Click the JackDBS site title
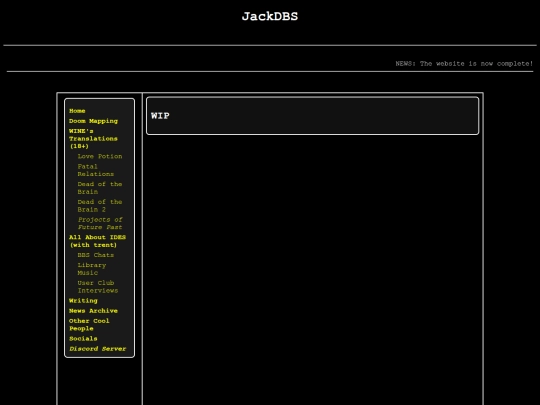The image size is (540, 405). pyautogui.click(x=270, y=16)
